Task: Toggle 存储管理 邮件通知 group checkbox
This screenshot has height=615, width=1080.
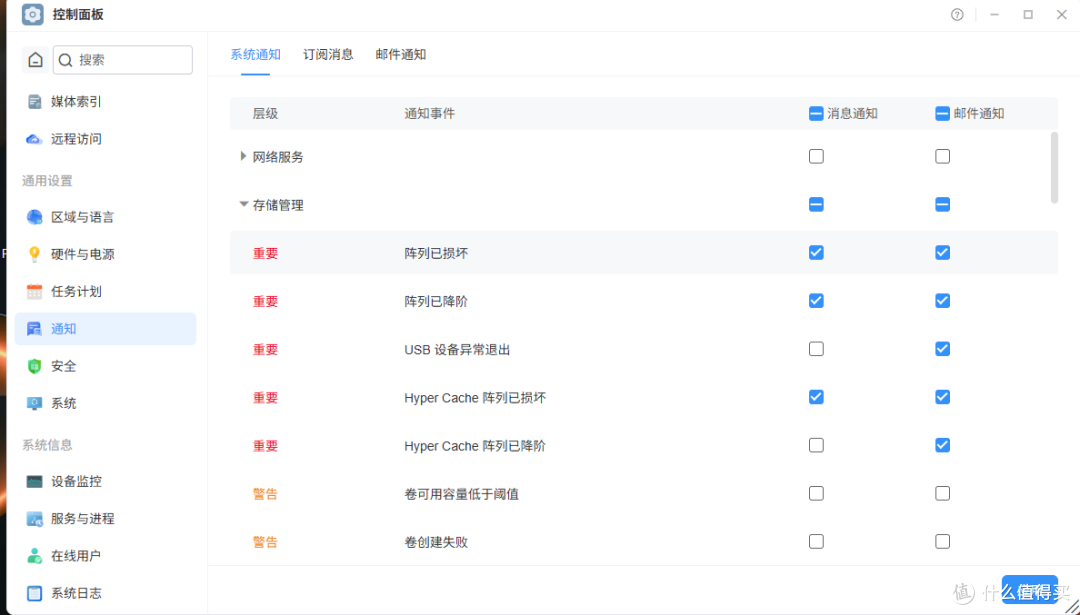Action: coord(942,205)
